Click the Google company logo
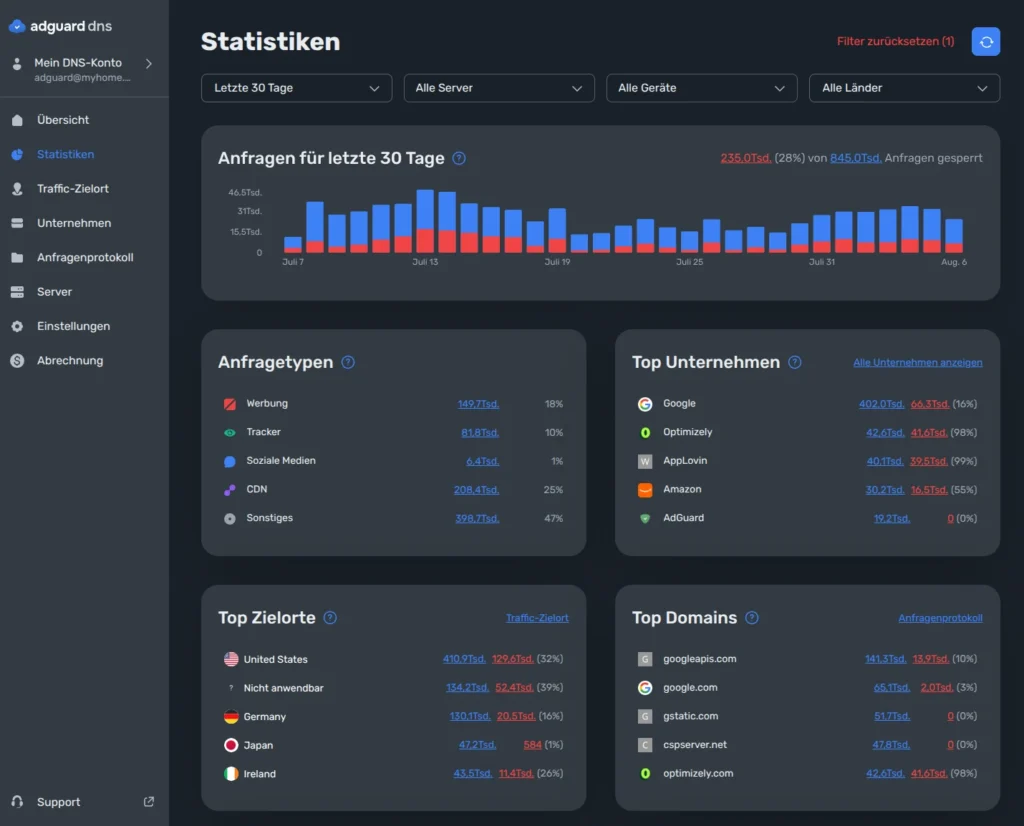The width and height of the screenshot is (1024, 826). click(645, 404)
